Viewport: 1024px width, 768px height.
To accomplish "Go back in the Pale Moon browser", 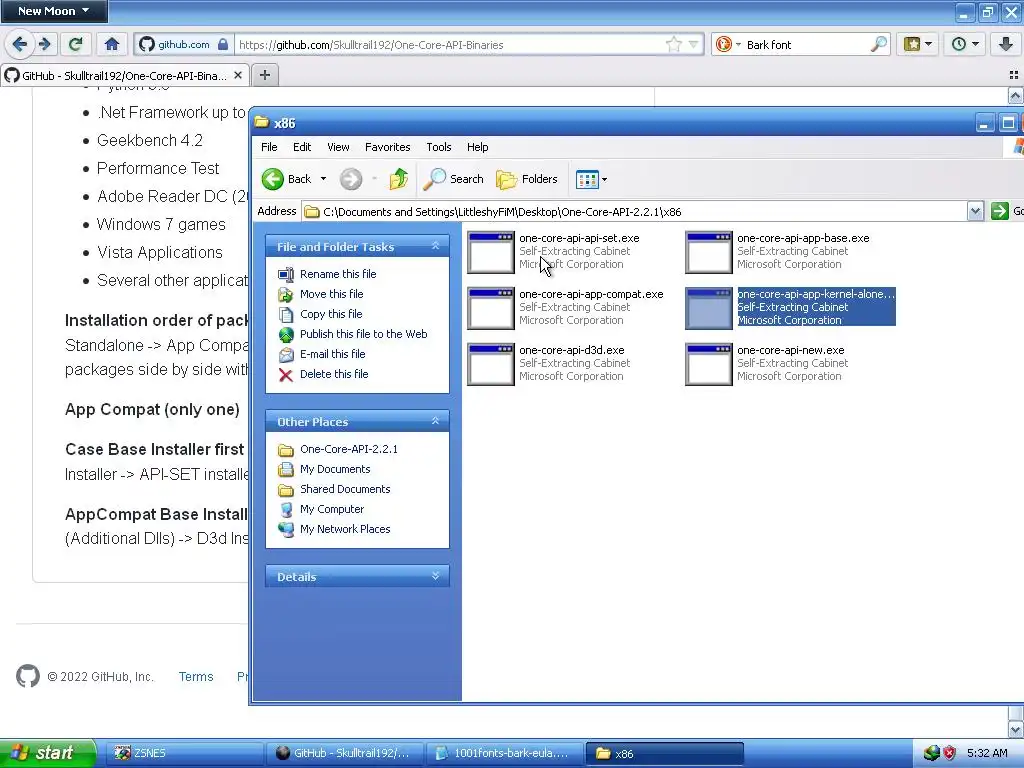I will click(x=19, y=44).
